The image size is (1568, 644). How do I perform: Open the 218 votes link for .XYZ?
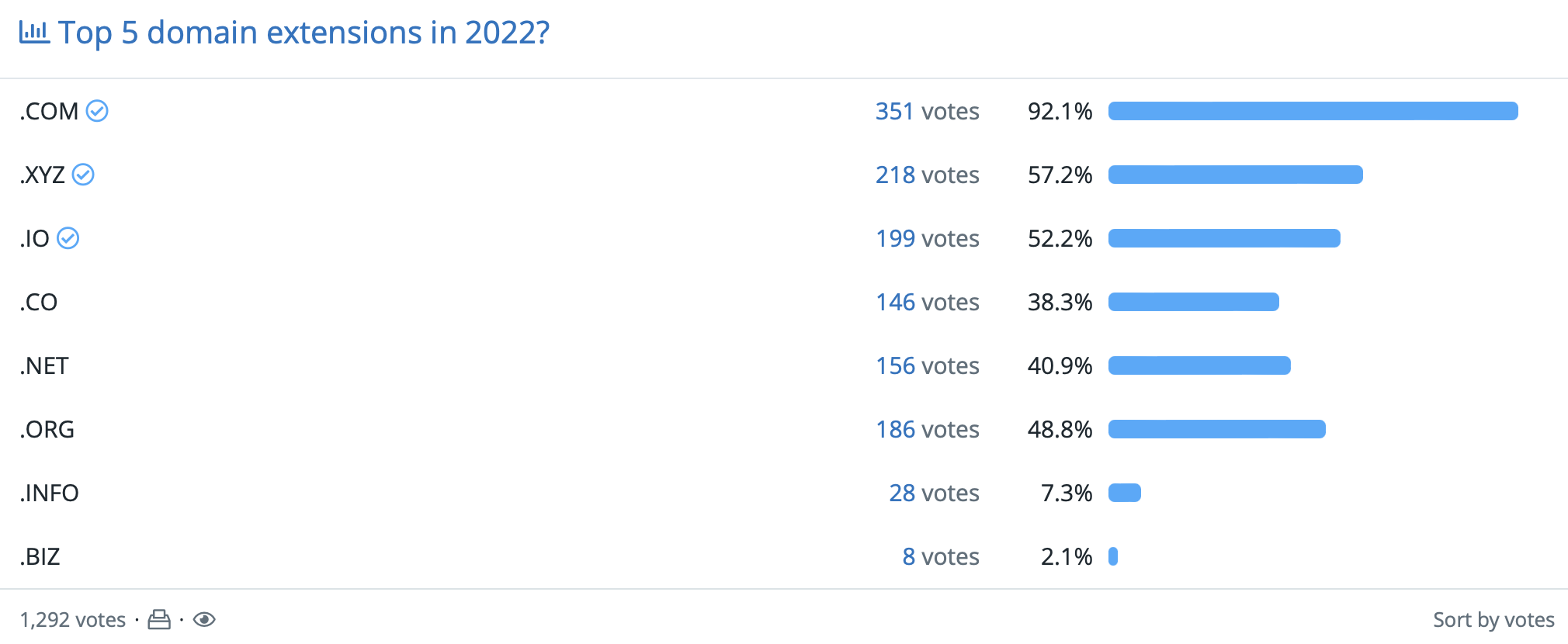927,175
